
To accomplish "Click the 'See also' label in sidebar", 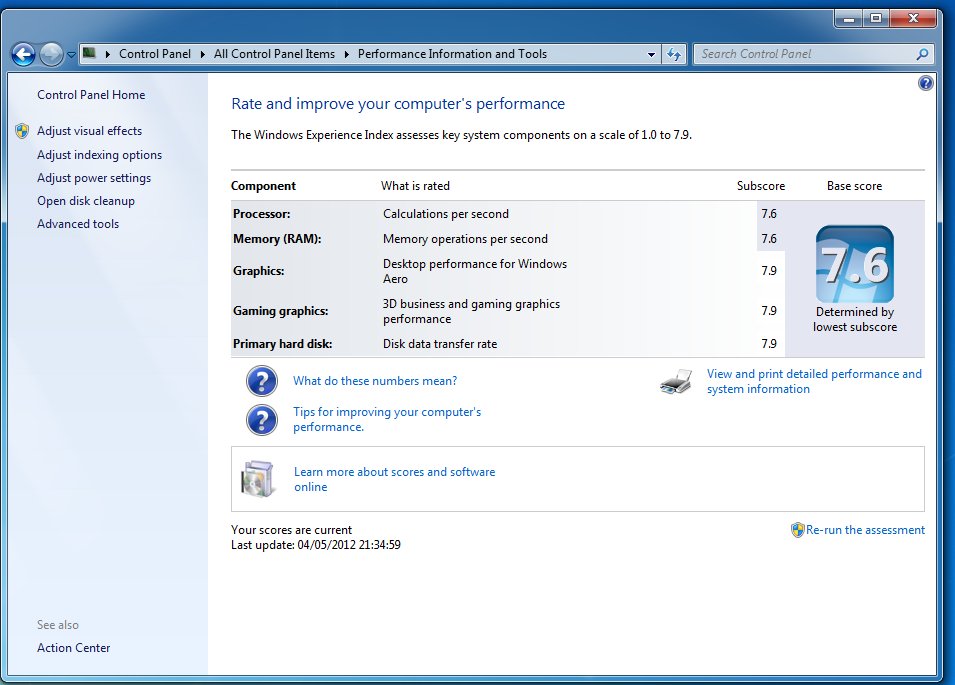I will [58, 625].
